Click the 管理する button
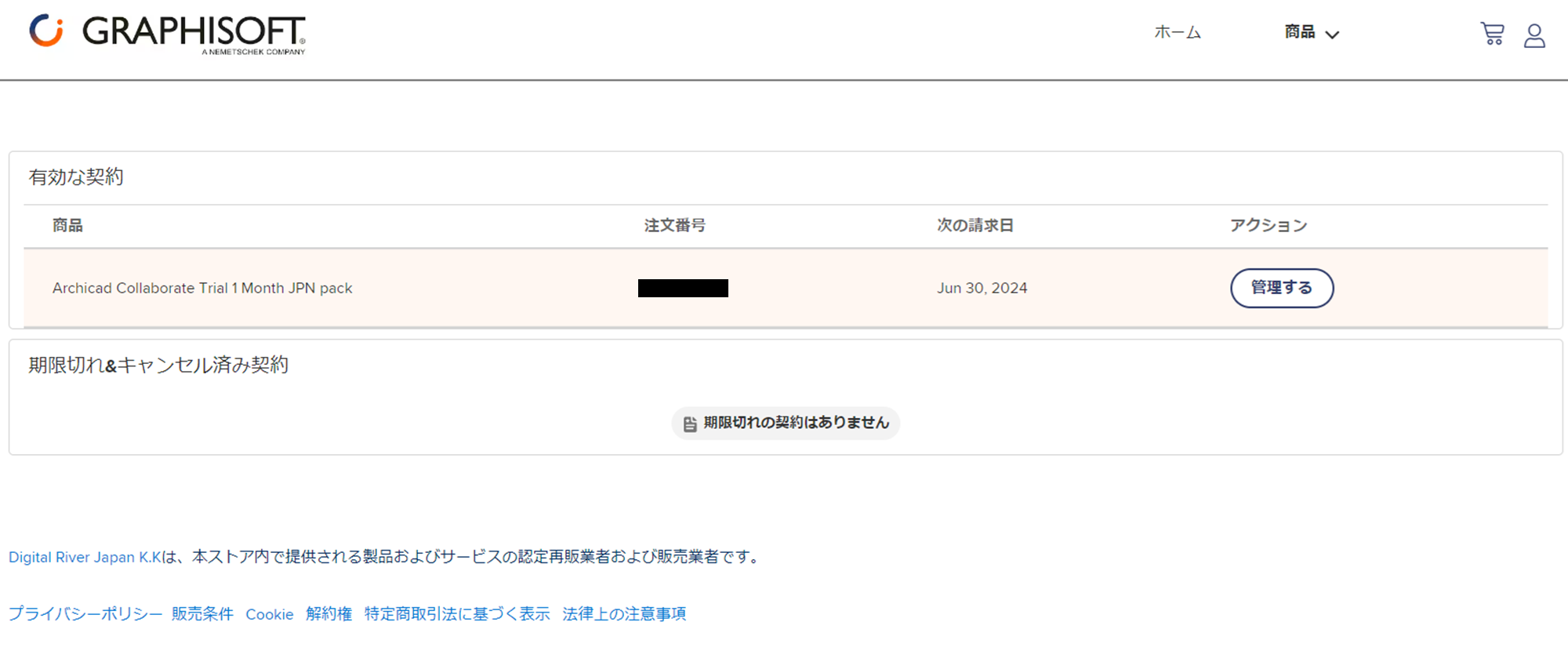Viewport: 1568px width, 651px height. [1282, 288]
